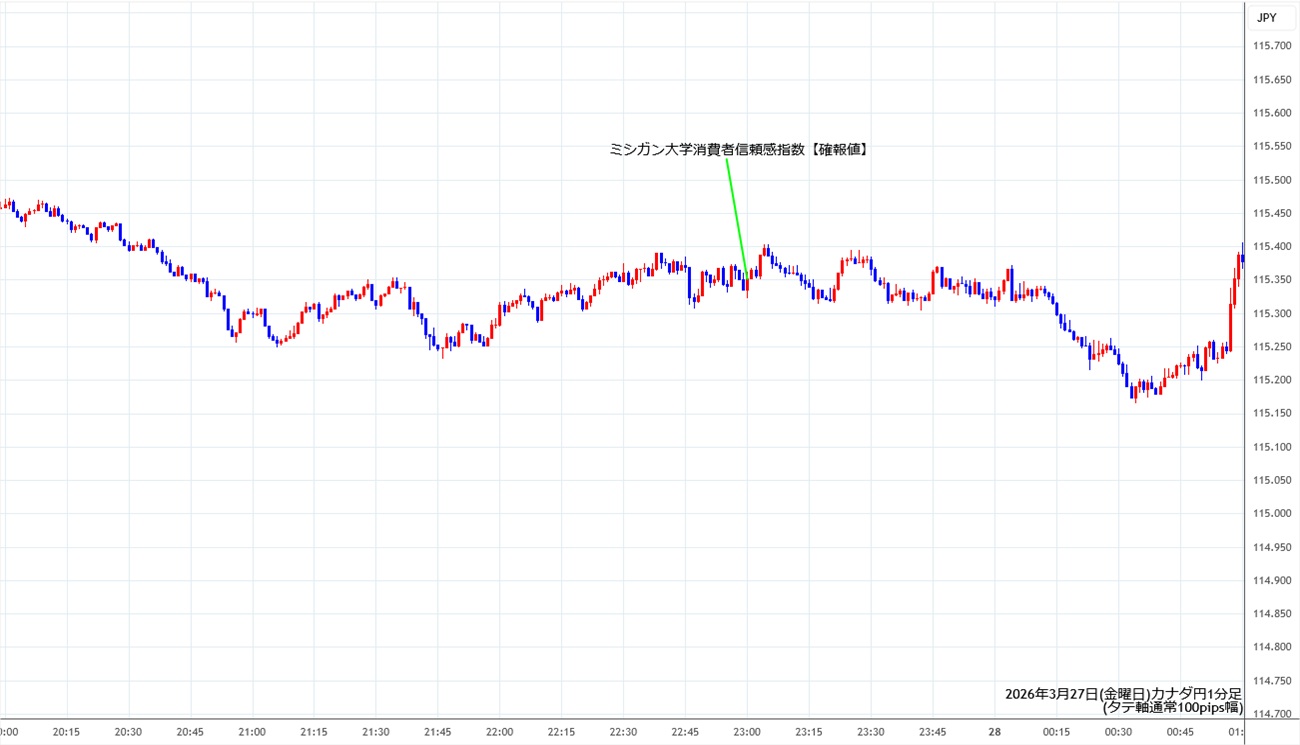Click the 20:15 time axis label
Screen dimensions: 1300x745
[x=66, y=732]
